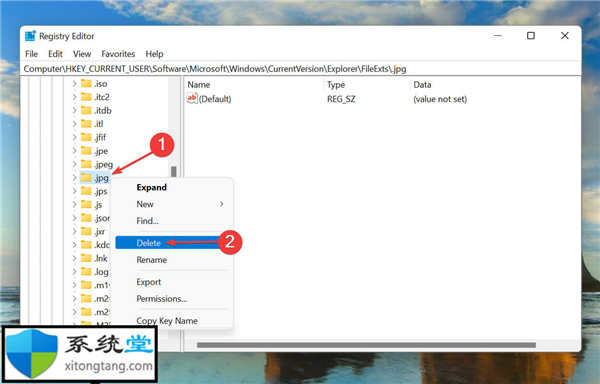The width and height of the screenshot is (600, 384).
Task: Click the Registry Editor app icon in title bar
Action: pyautogui.click(x=30, y=36)
